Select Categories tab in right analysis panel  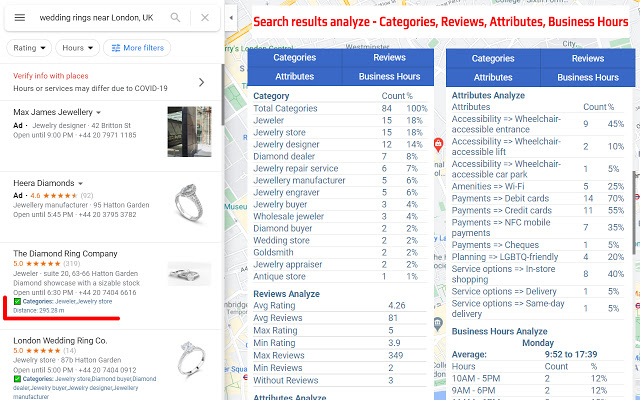click(493, 58)
